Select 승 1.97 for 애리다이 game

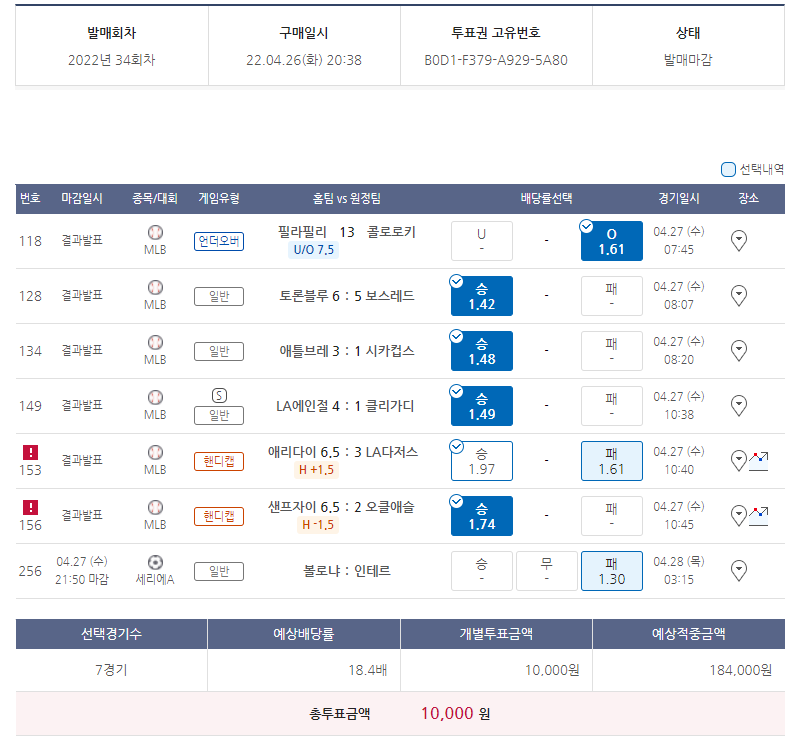(x=482, y=461)
